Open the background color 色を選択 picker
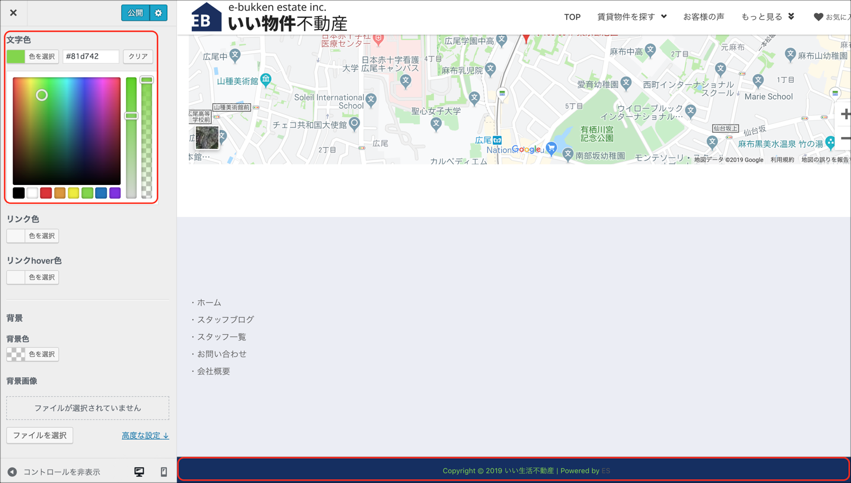The height and width of the screenshot is (483, 851). click(32, 354)
